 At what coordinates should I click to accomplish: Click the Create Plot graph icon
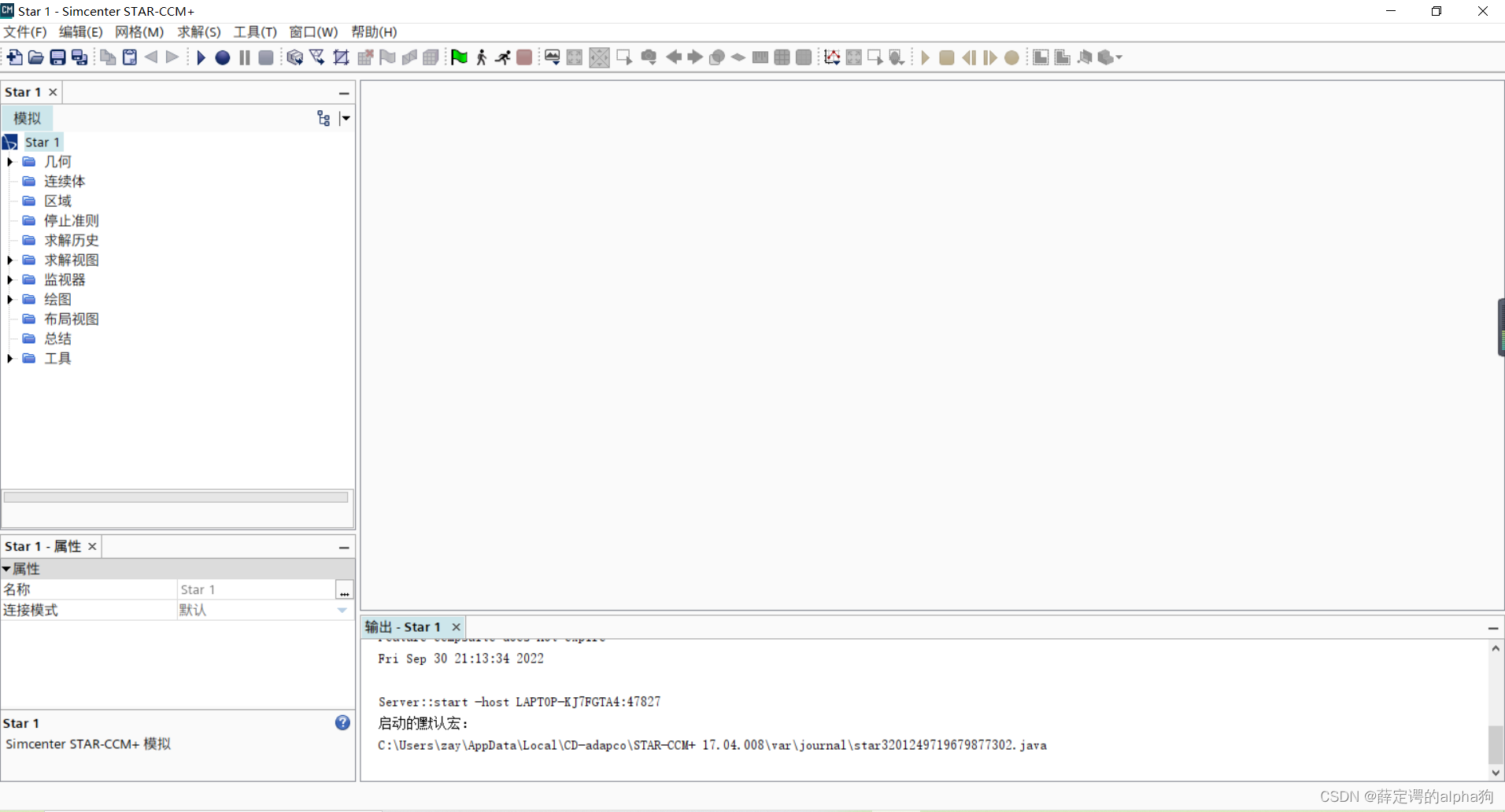click(832, 57)
